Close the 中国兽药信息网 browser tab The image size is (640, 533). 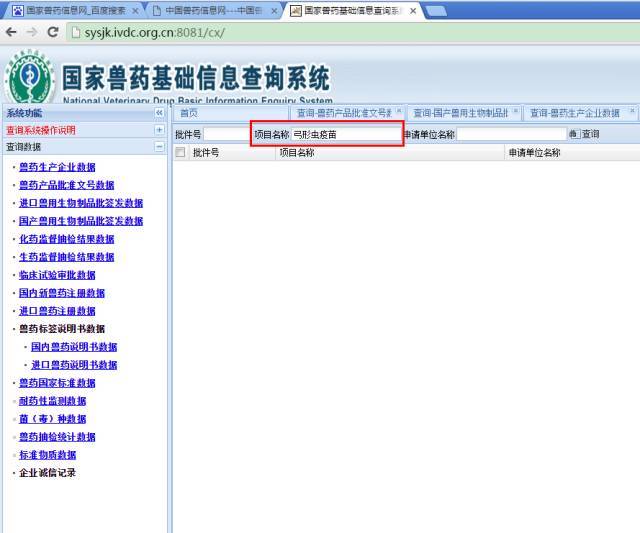[274, 11]
